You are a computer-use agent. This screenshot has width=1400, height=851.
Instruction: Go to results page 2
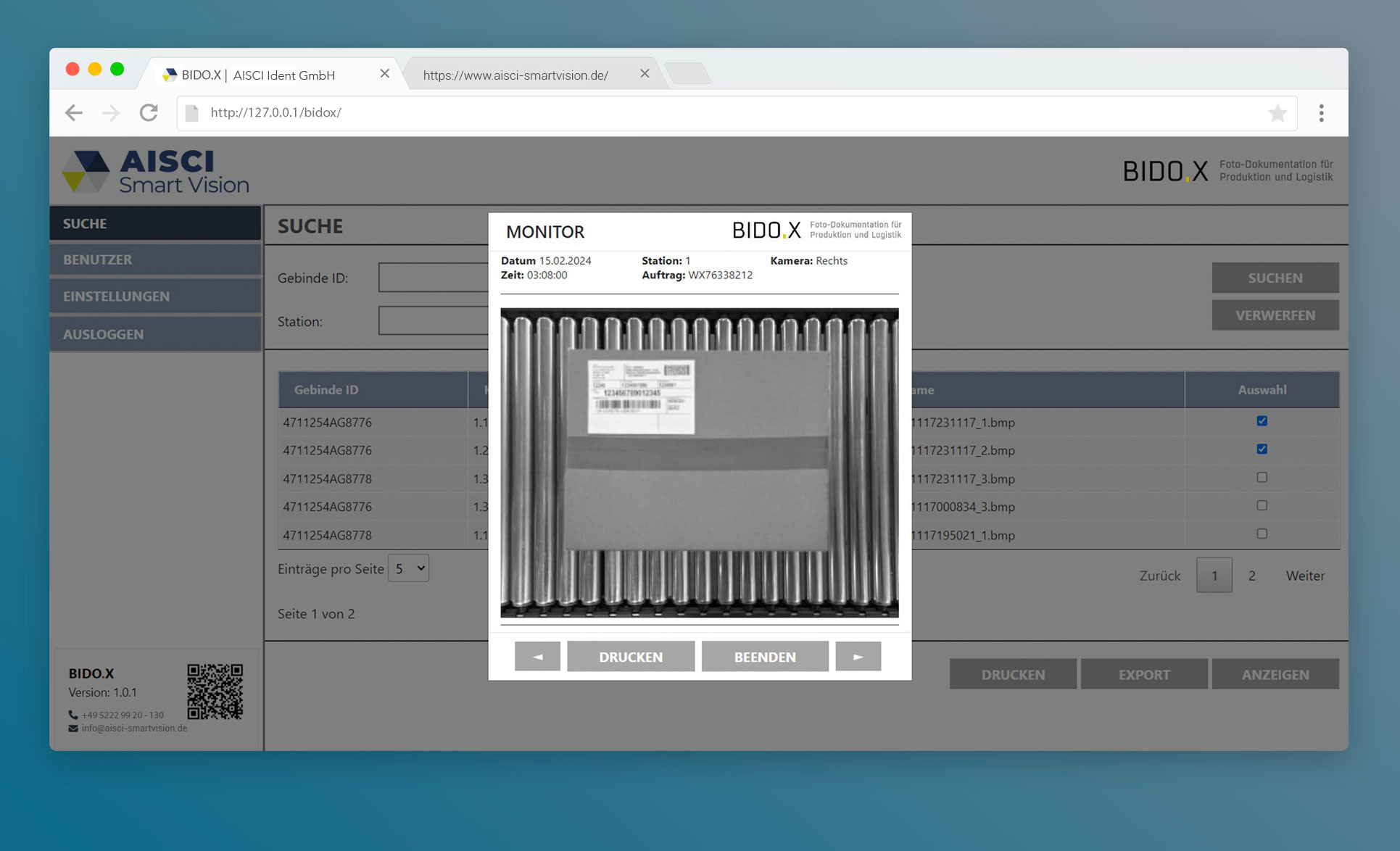pyautogui.click(x=1251, y=576)
